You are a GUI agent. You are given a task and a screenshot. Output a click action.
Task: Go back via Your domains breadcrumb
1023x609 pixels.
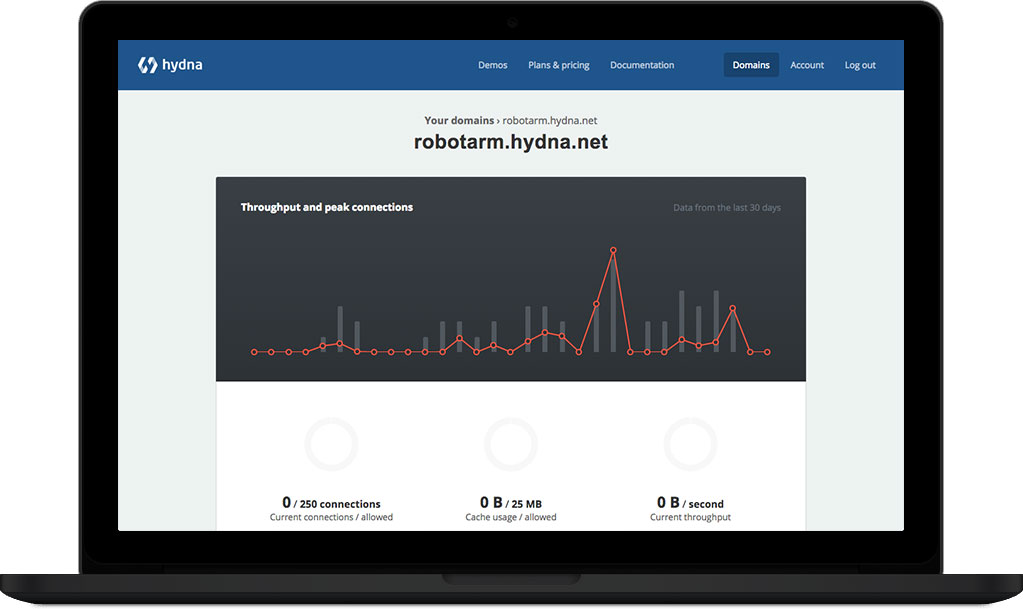coord(459,121)
